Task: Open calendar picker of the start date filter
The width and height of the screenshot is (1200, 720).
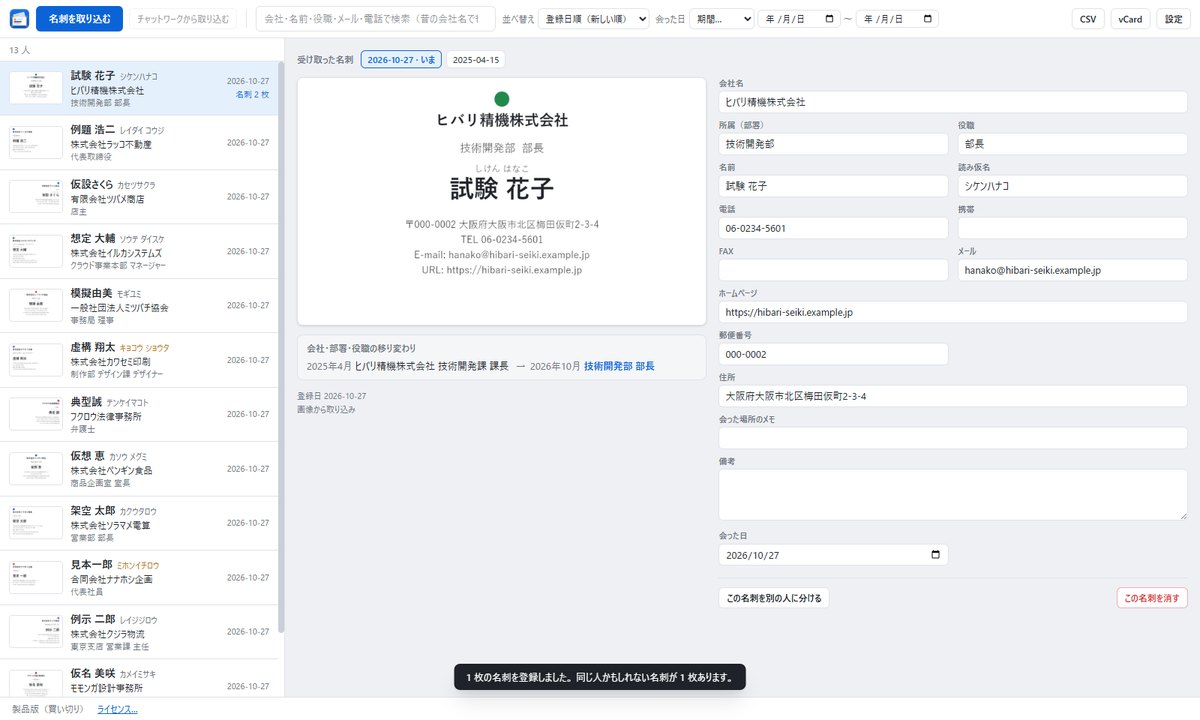Action: coord(829,19)
